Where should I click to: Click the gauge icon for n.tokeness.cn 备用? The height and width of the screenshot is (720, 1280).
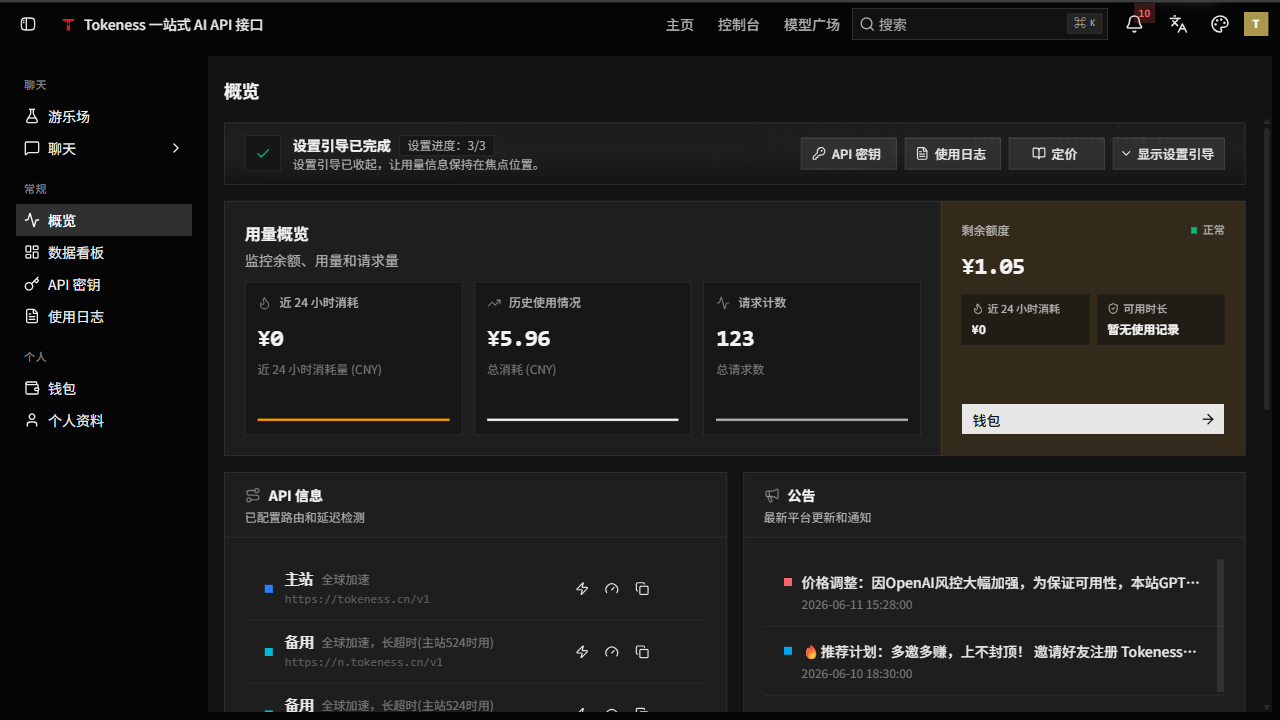coord(612,652)
